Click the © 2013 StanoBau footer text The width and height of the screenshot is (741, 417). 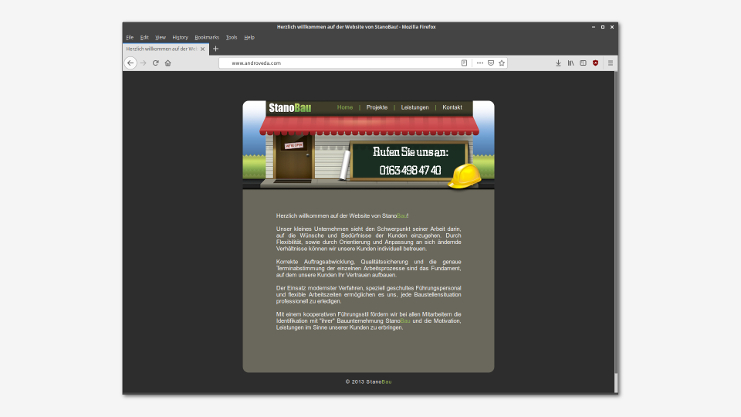[368, 382]
